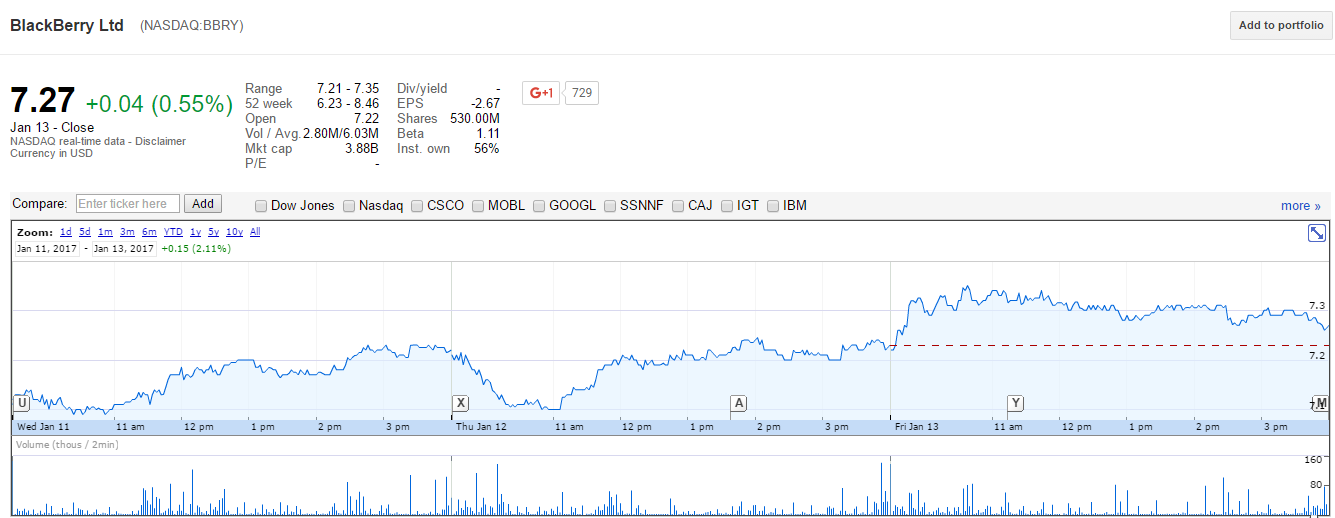This screenshot has height=518, width=1335.
Task: Click the EPS value -2.67
Action: [x=486, y=104]
